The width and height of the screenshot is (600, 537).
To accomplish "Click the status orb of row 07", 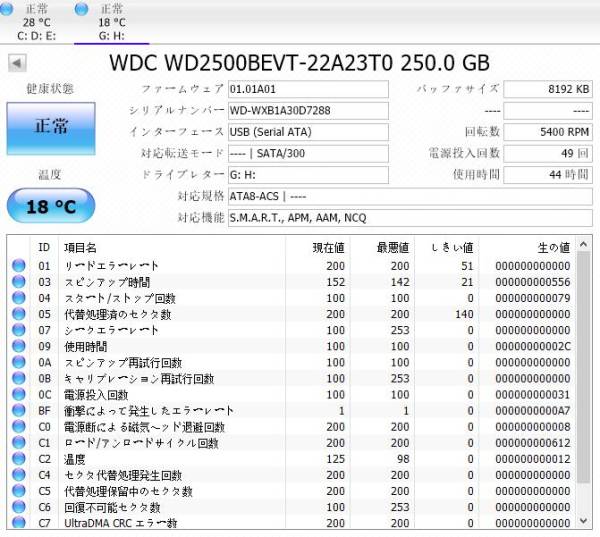I will (18, 330).
